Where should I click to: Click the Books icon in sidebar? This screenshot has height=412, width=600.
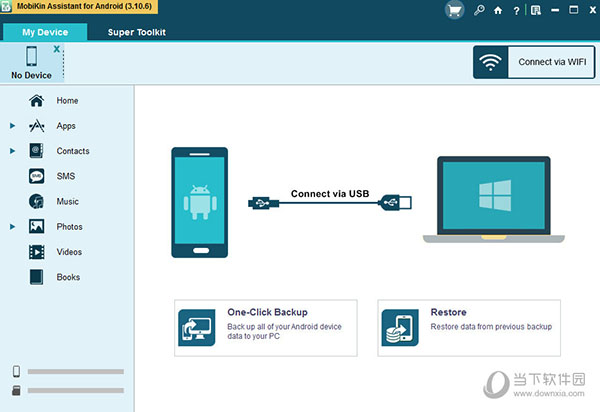point(36,277)
